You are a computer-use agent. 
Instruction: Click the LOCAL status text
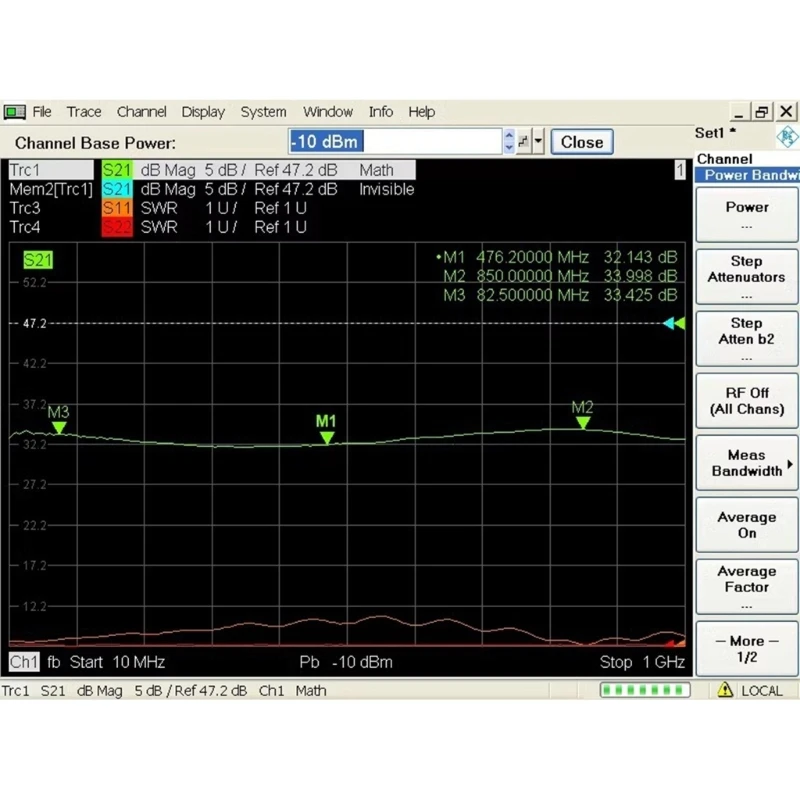762,691
